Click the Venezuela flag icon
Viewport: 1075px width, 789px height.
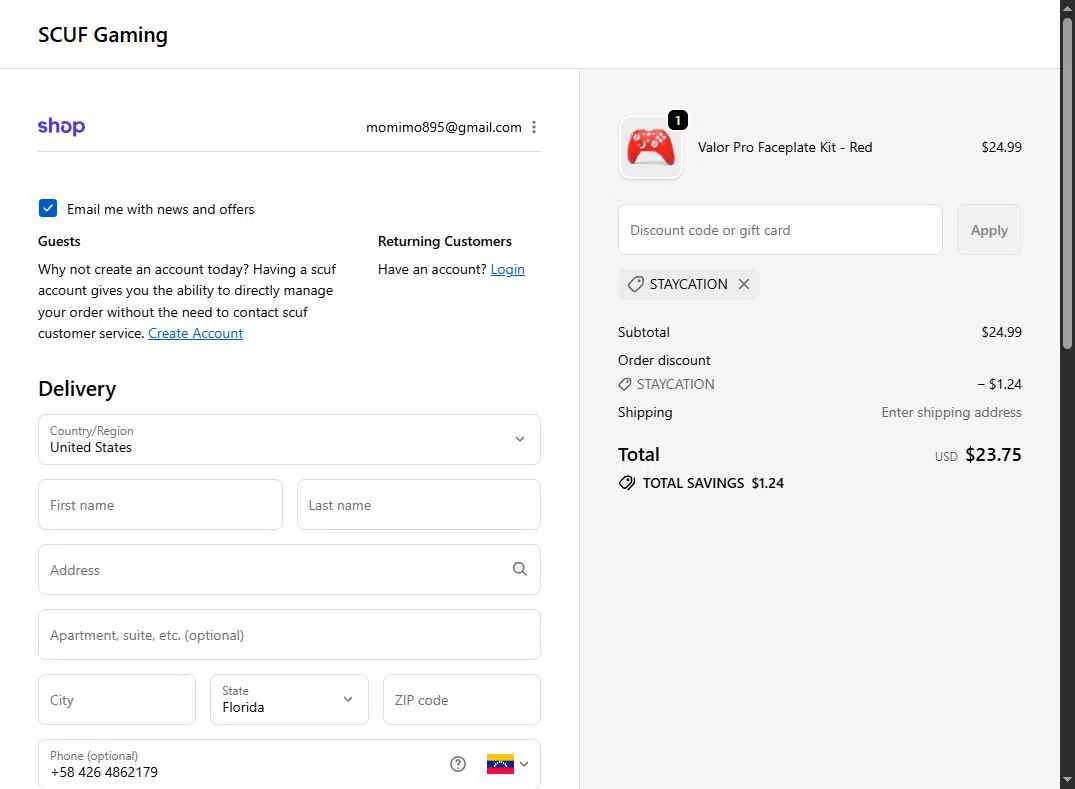point(500,764)
